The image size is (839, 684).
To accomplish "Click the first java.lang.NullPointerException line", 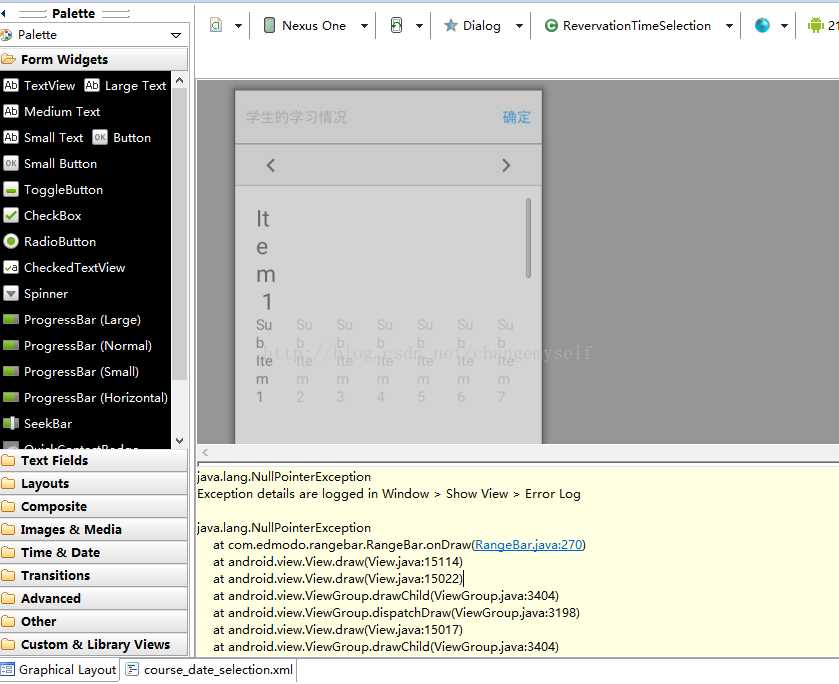I will point(284,477).
